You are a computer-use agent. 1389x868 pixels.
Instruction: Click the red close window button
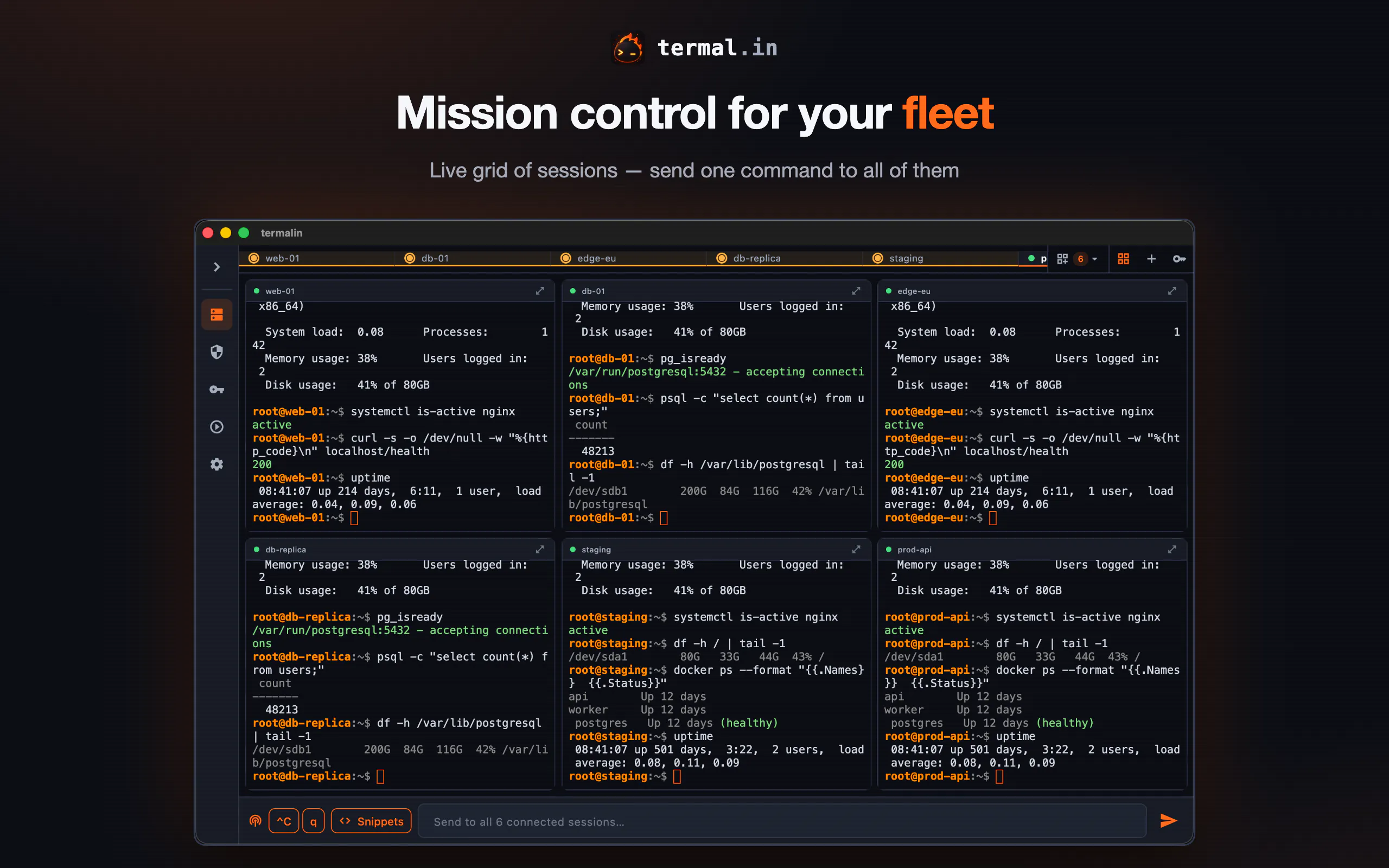[x=208, y=233]
